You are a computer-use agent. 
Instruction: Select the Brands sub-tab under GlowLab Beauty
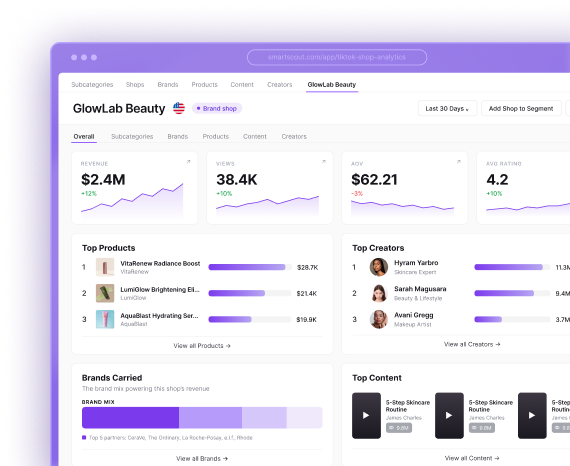pyautogui.click(x=178, y=136)
